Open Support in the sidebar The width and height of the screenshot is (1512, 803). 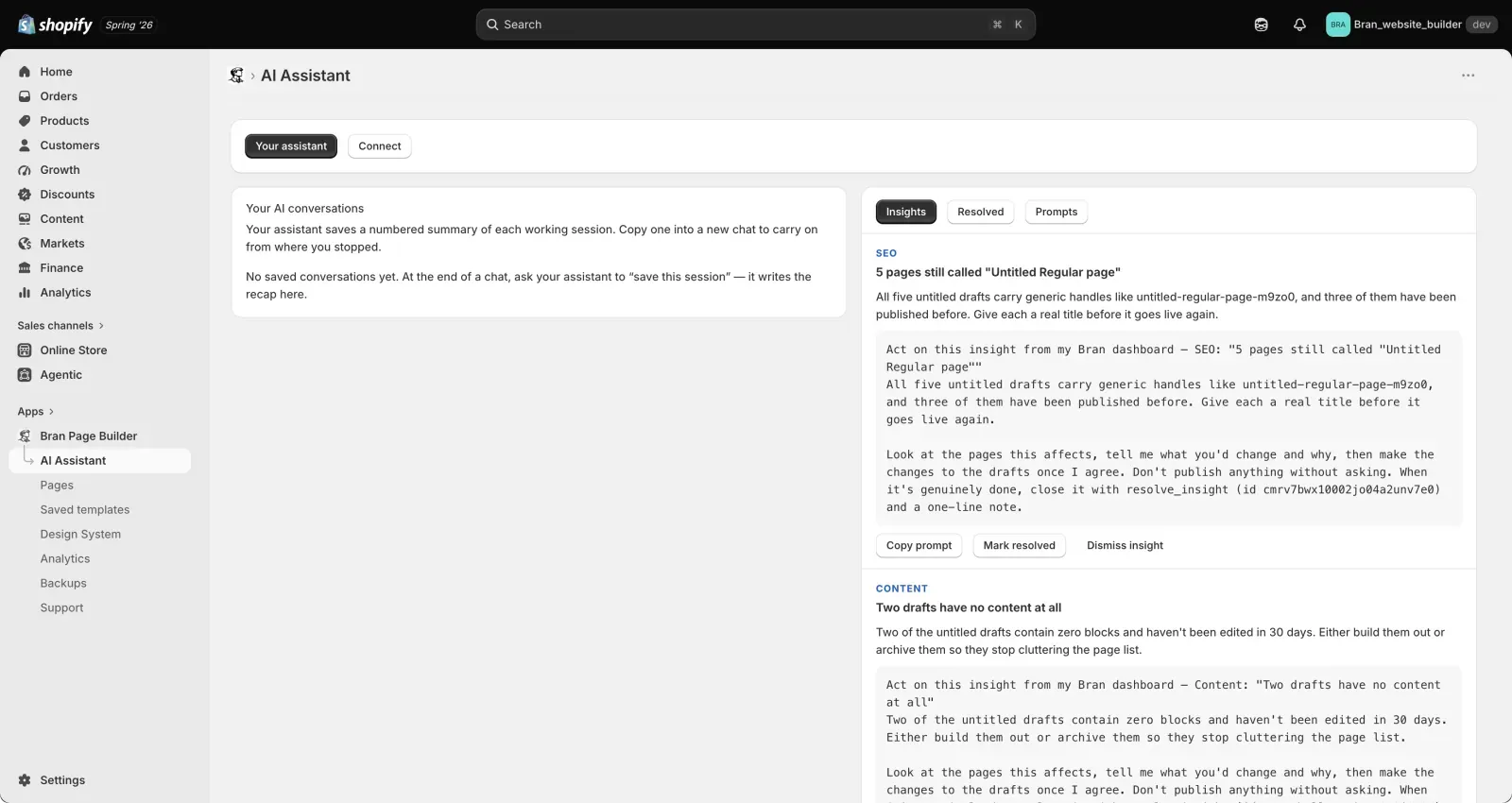click(61, 608)
